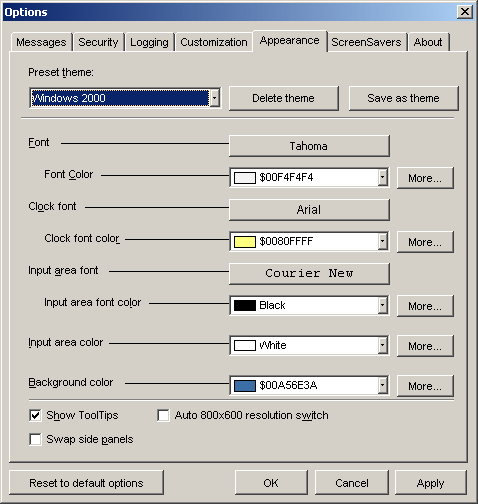Click the $00F4F4F4 font color swatch

point(245,178)
